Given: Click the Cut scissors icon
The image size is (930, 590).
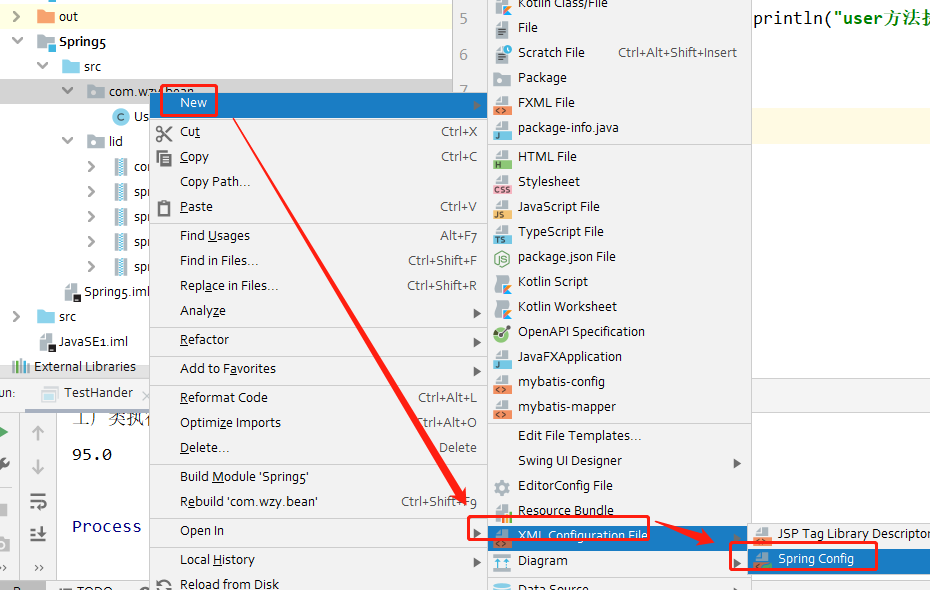Looking at the screenshot, I should (x=164, y=133).
